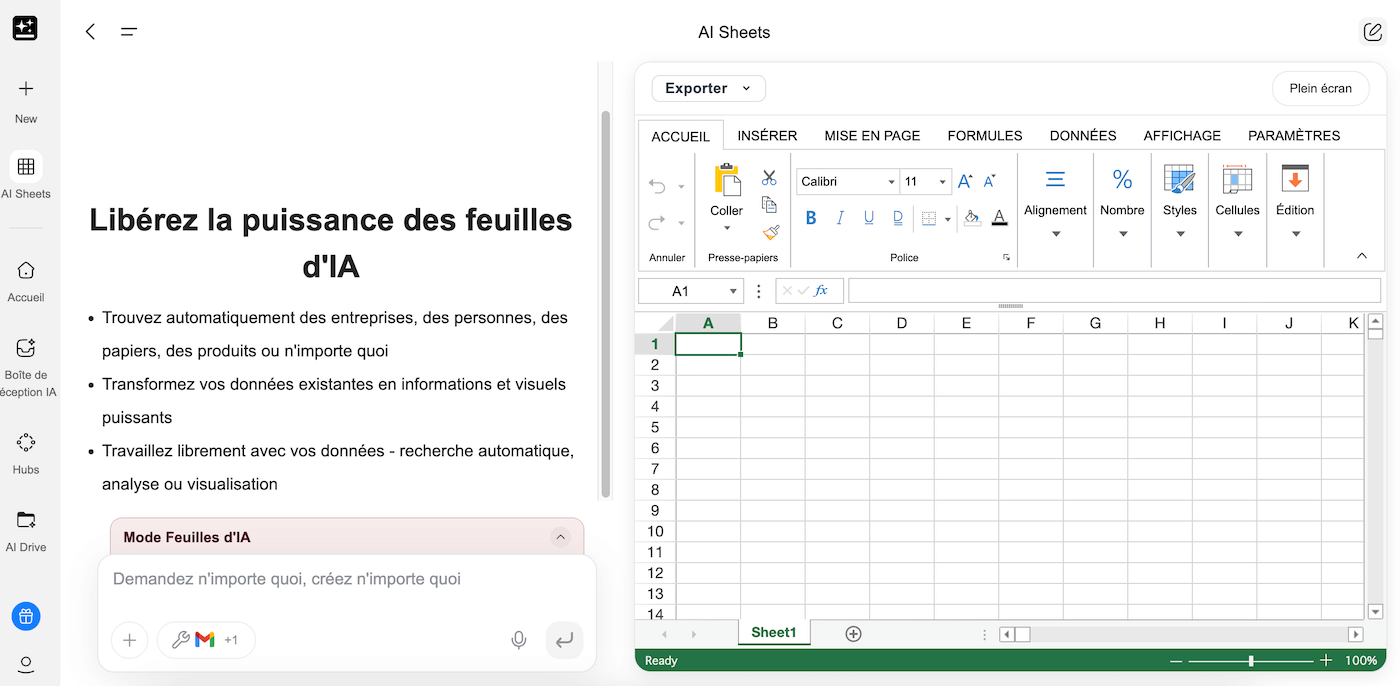This screenshot has height=686, width=1400.
Task: Click the Plein écran button
Action: [x=1320, y=88]
